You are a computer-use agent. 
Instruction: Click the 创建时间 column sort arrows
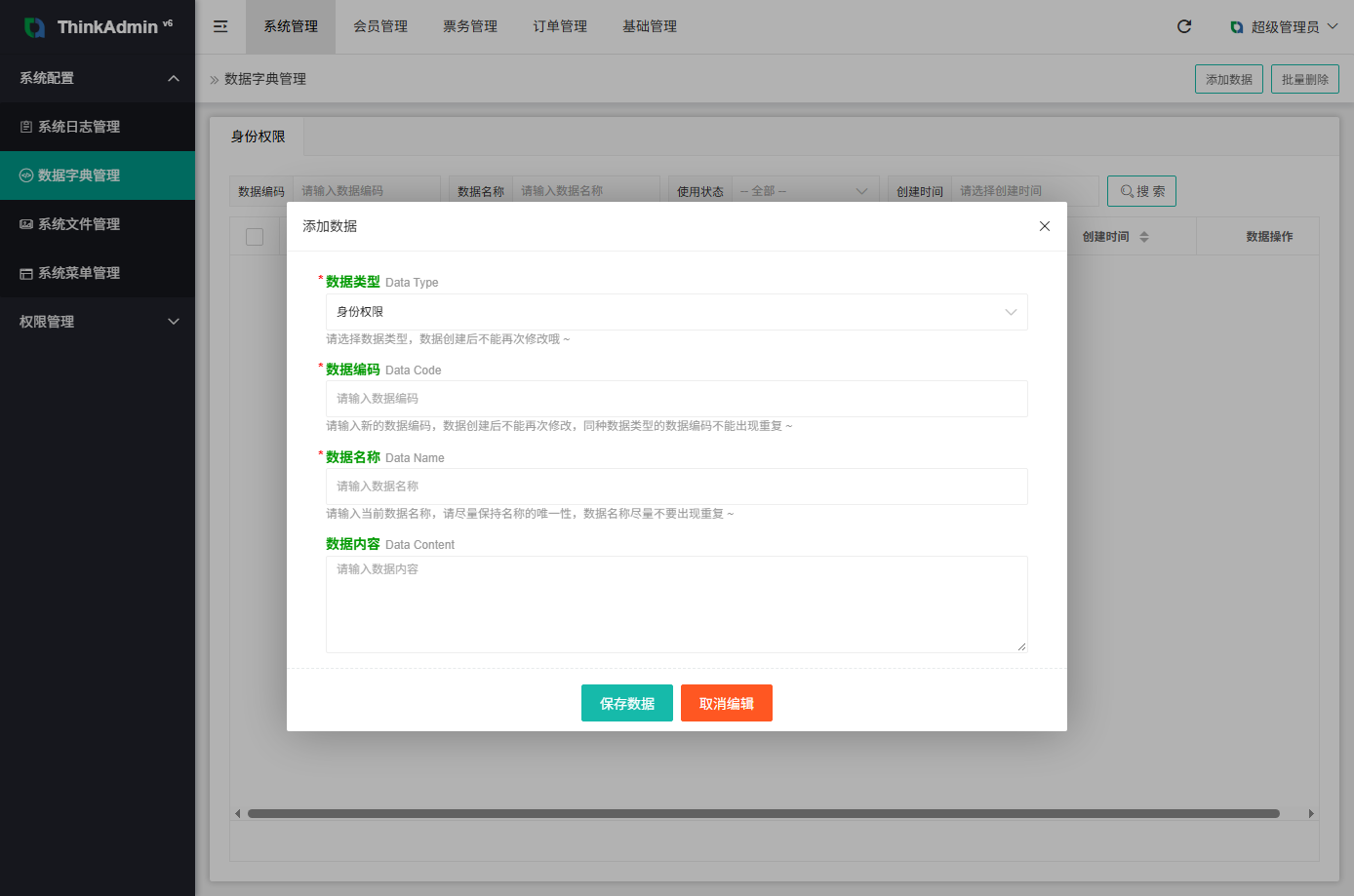pos(1144,237)
